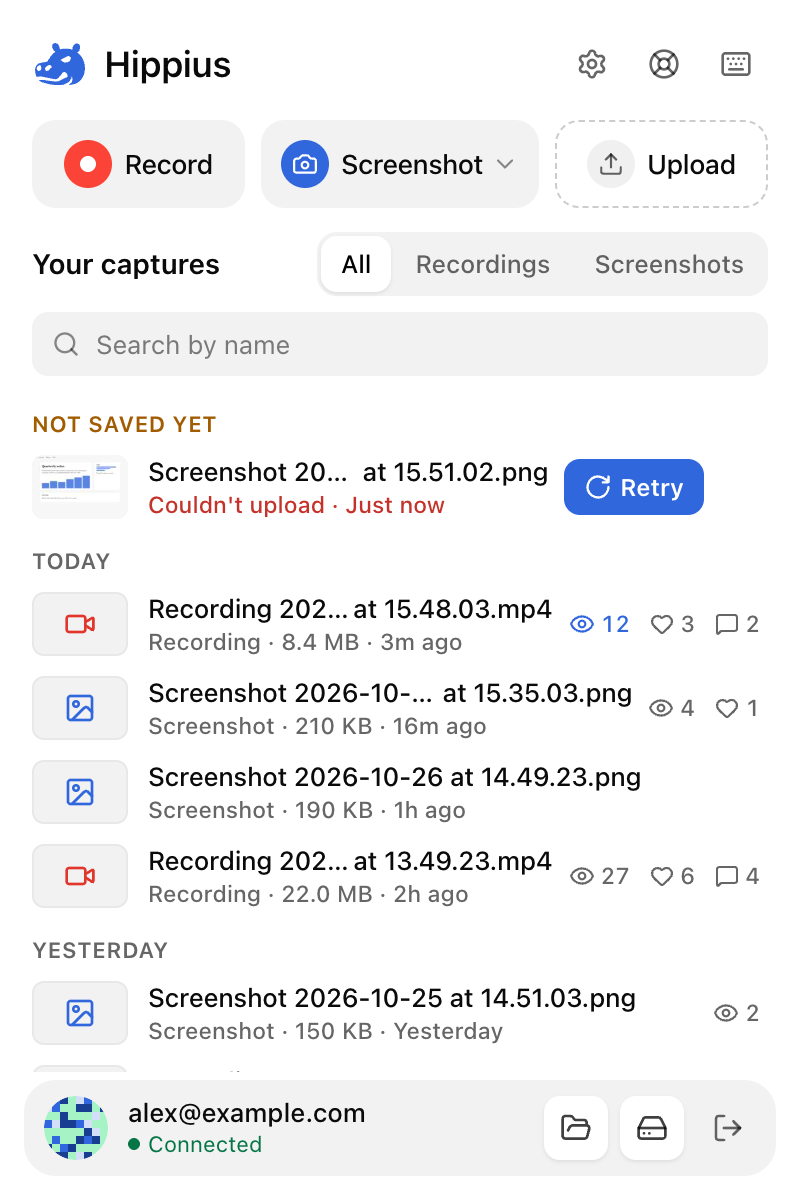Click the heart icon with 1 like

pyautogui.click(x=727, y=708)
